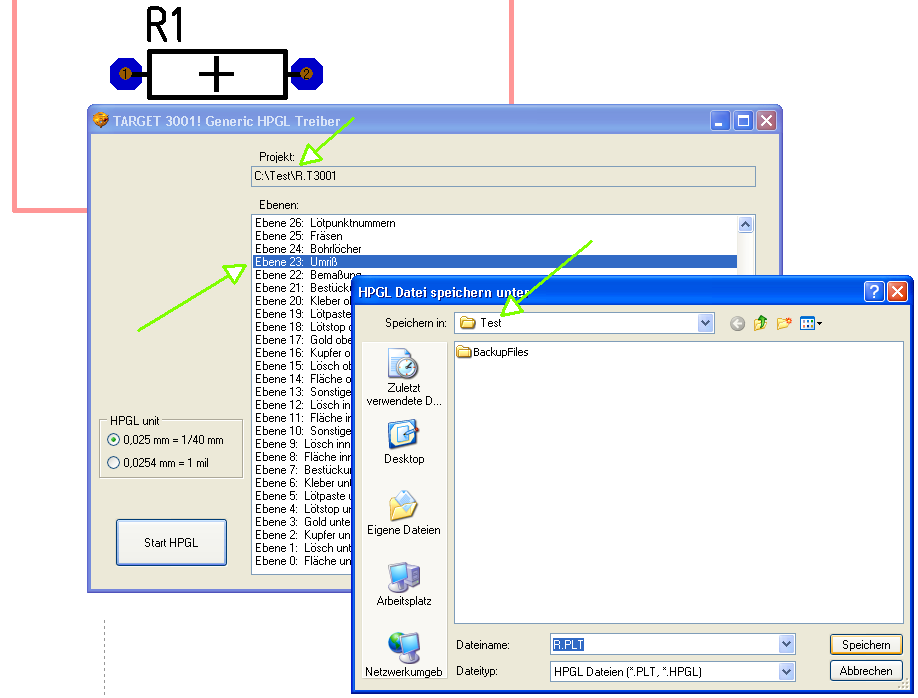Select Ebene 20 Kleber row
The image size is (918, 698).
302,300
